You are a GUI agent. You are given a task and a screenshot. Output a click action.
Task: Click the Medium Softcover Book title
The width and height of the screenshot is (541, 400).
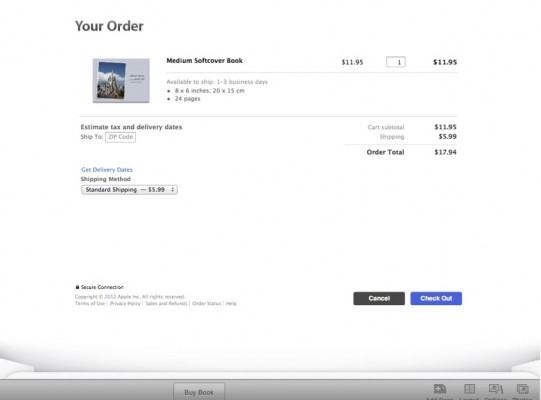[205, 61]
